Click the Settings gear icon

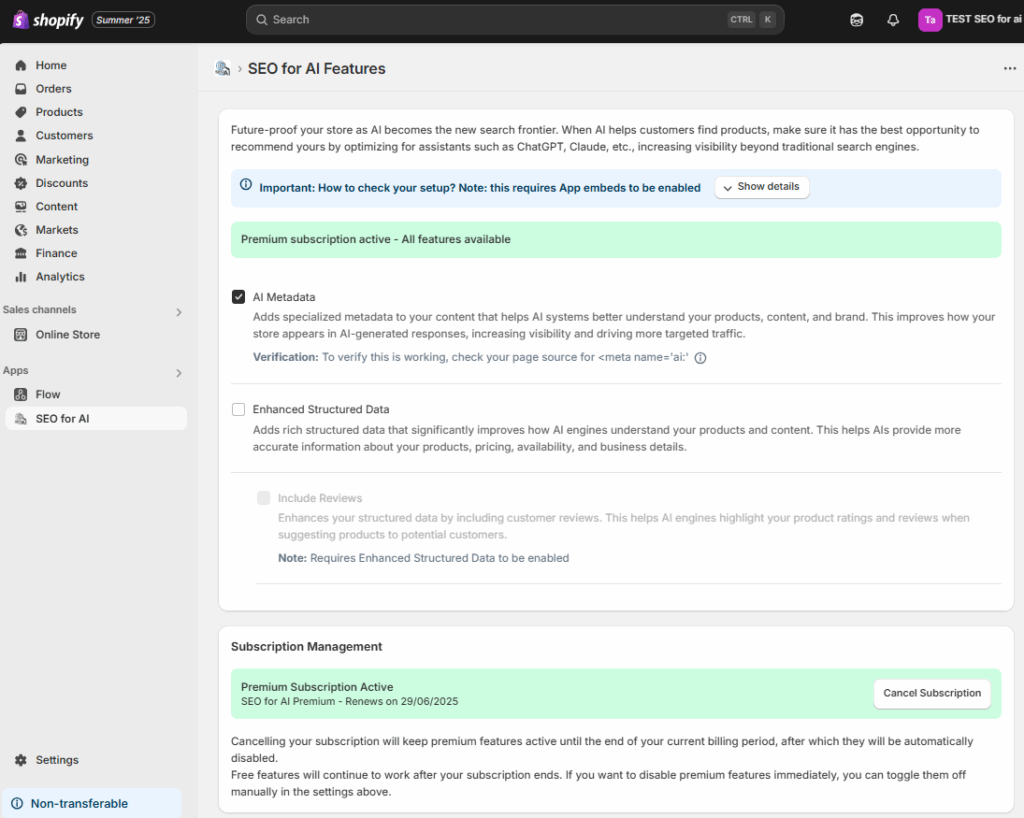21,760
